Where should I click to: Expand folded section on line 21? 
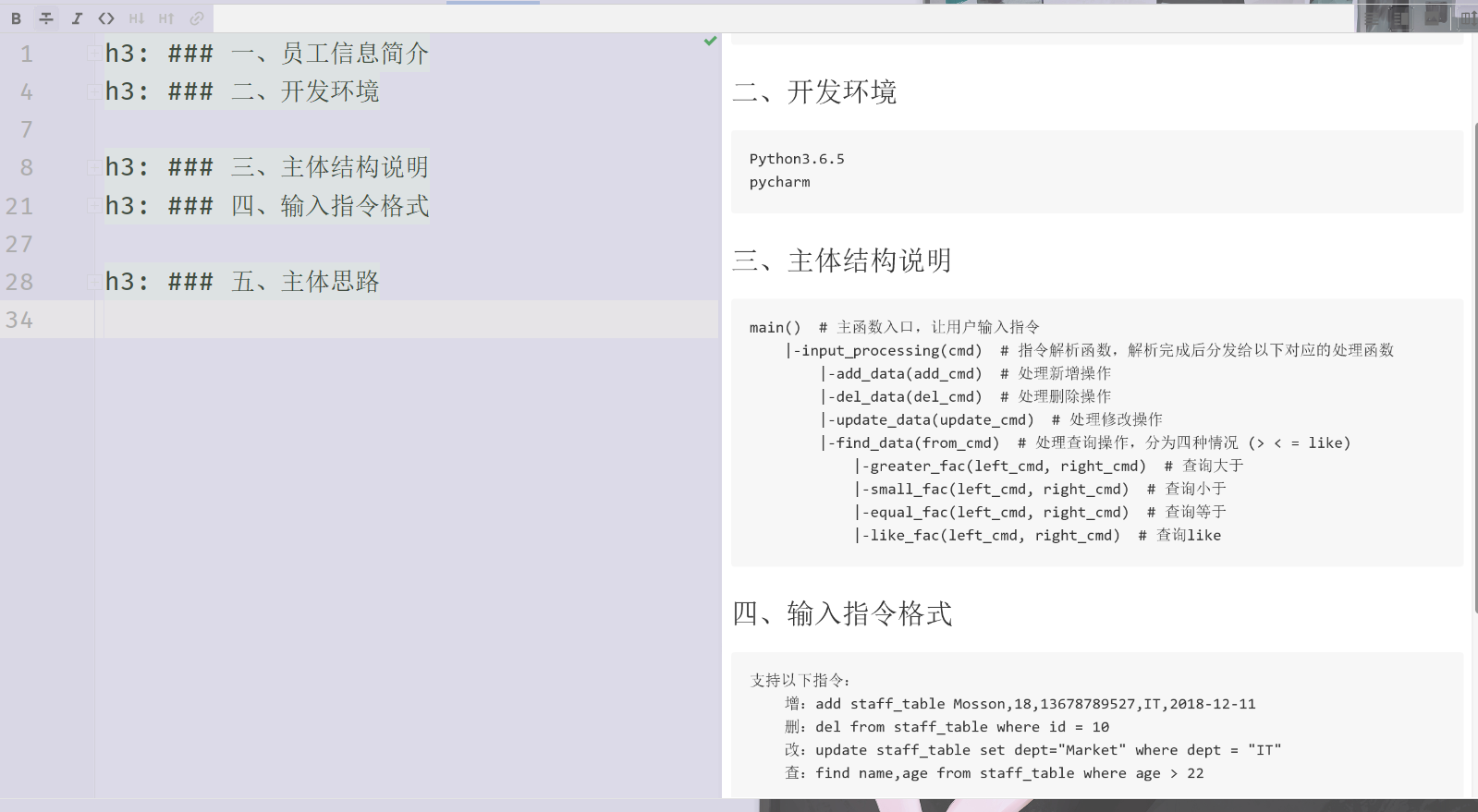93,205
